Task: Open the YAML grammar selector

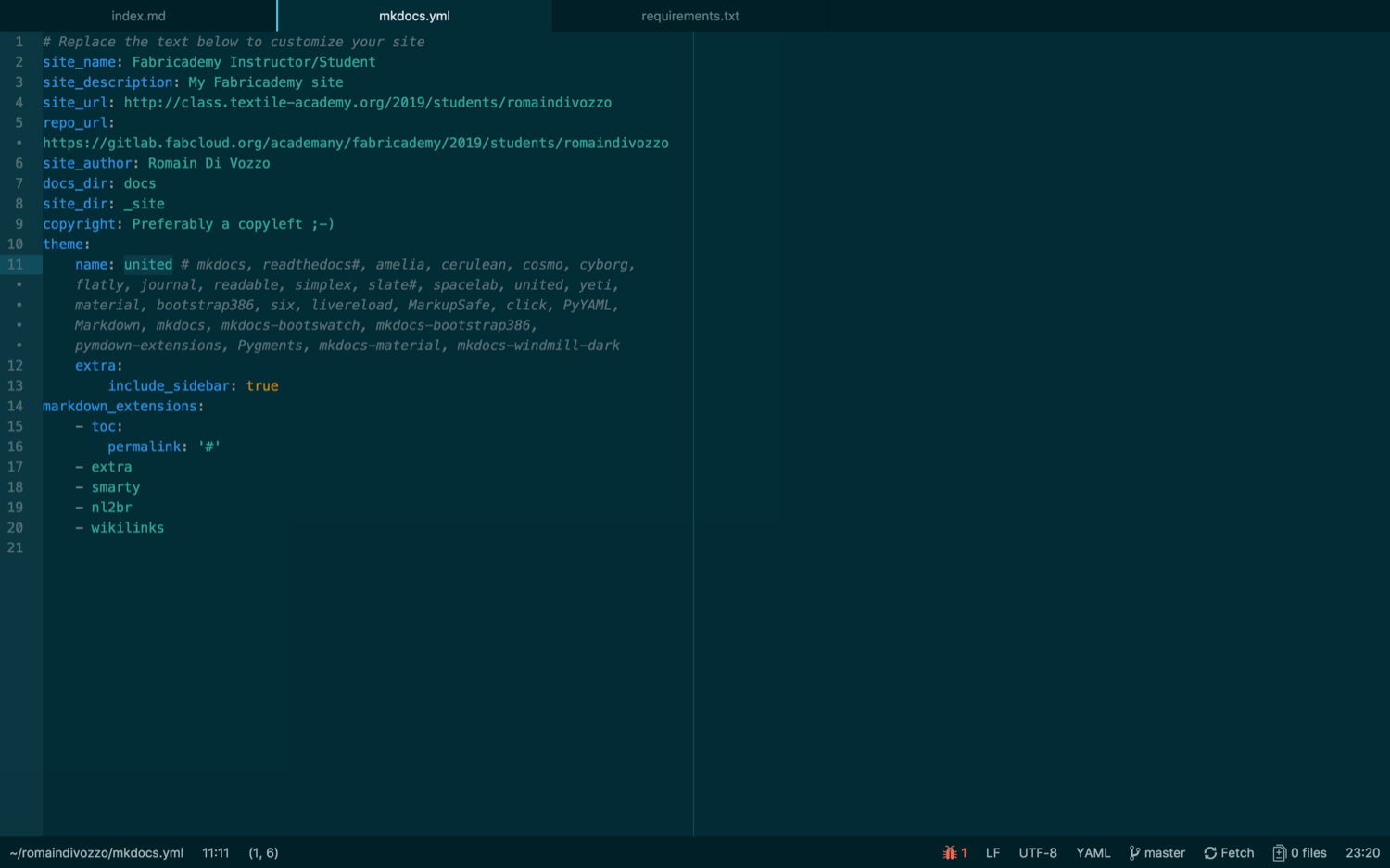Action: click(1093, 852)
